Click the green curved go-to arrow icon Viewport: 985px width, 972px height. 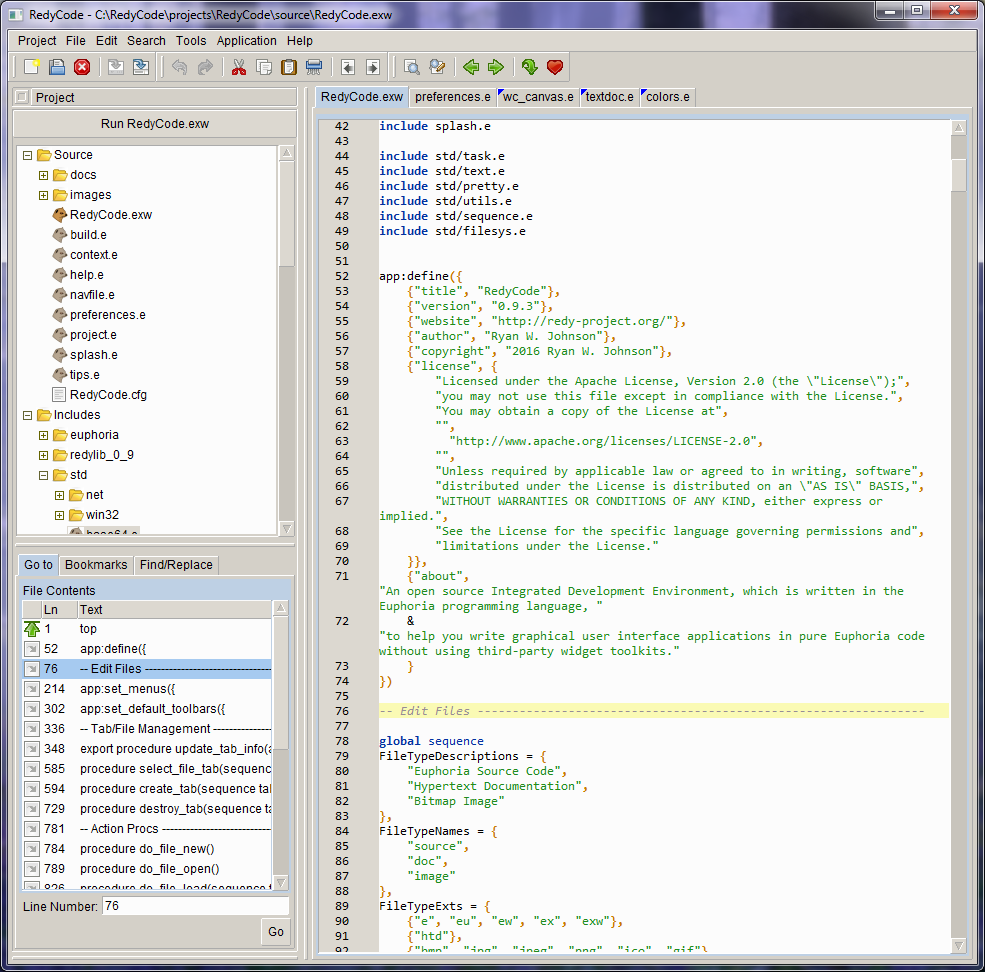tap(530, 67)
